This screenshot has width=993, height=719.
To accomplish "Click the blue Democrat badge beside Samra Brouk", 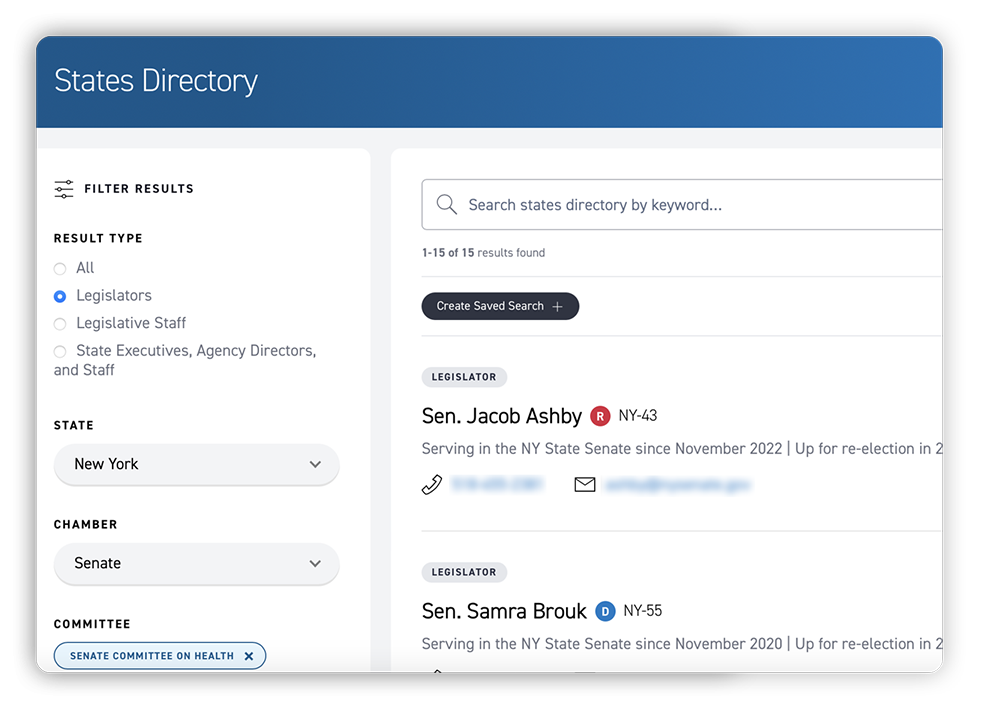I will coord(605,610).
